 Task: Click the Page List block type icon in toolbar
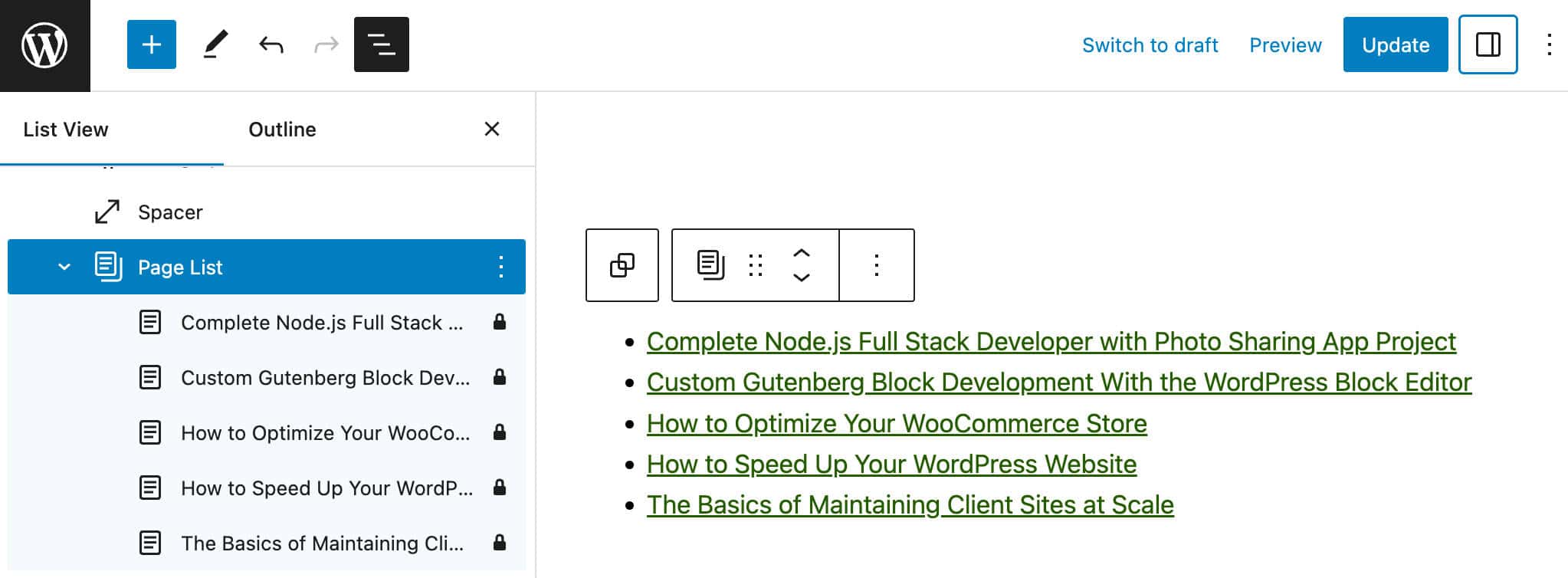click(710, 265)
